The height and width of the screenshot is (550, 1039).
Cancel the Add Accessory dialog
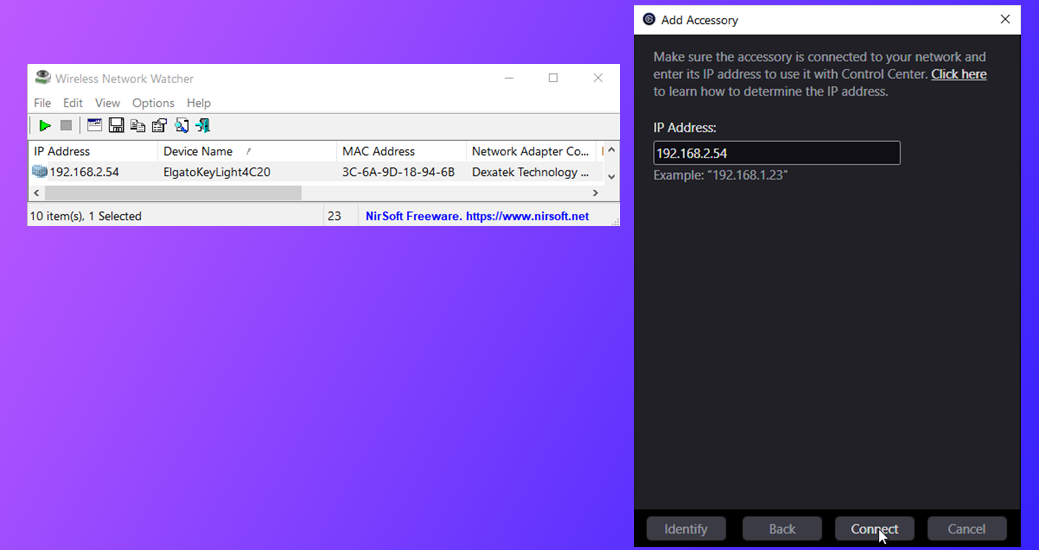(967, 529)
